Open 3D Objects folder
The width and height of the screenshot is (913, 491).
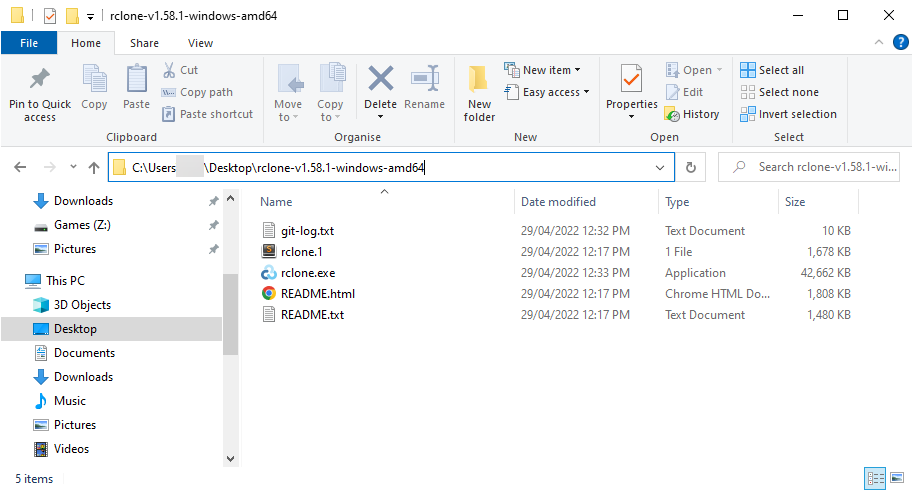(82, 305)
